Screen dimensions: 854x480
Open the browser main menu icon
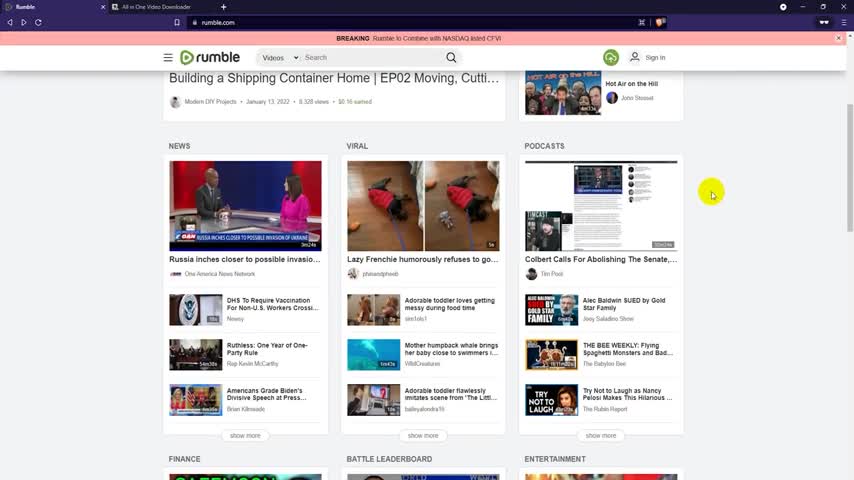(x=844, y=22)
